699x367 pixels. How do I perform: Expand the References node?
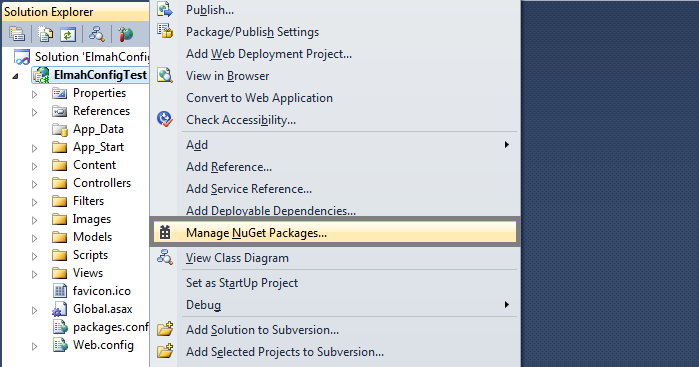click(34, 112)
